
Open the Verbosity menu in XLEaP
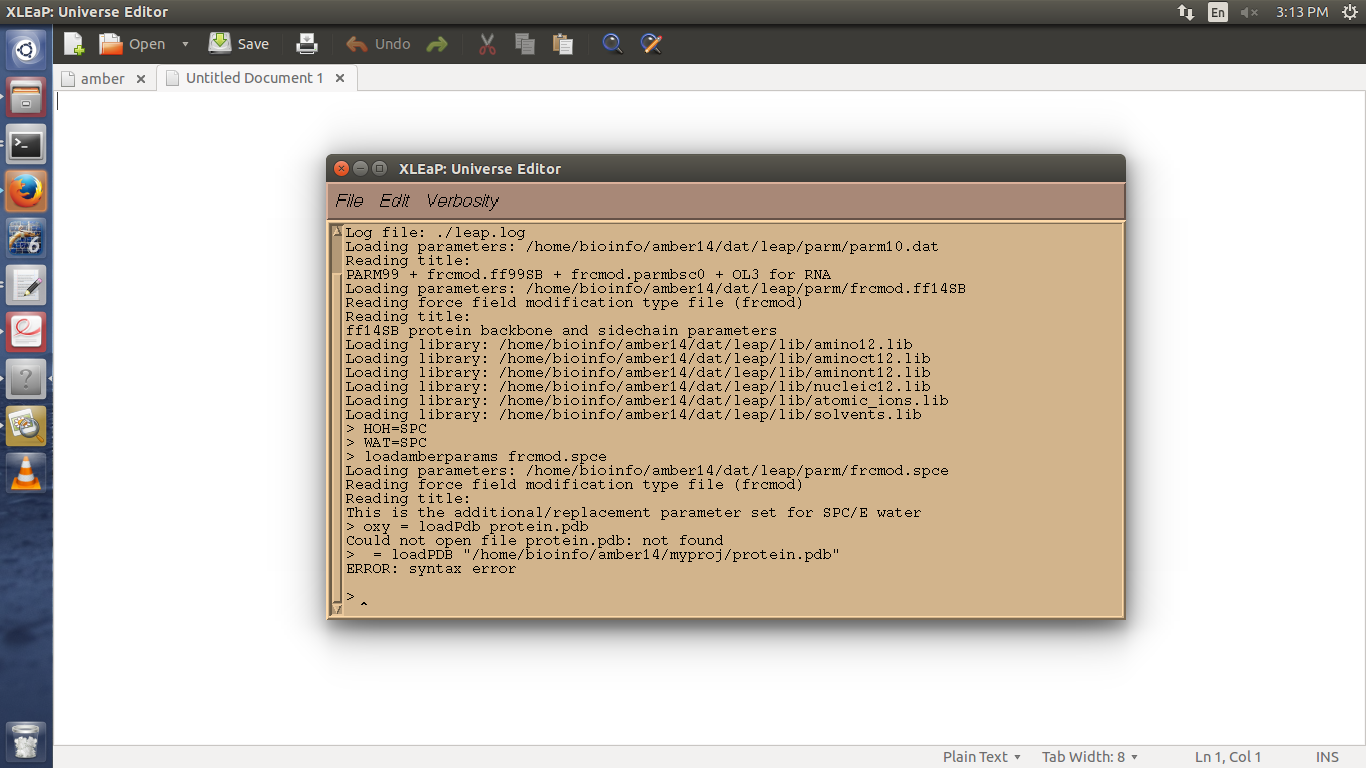click(462, 201)
